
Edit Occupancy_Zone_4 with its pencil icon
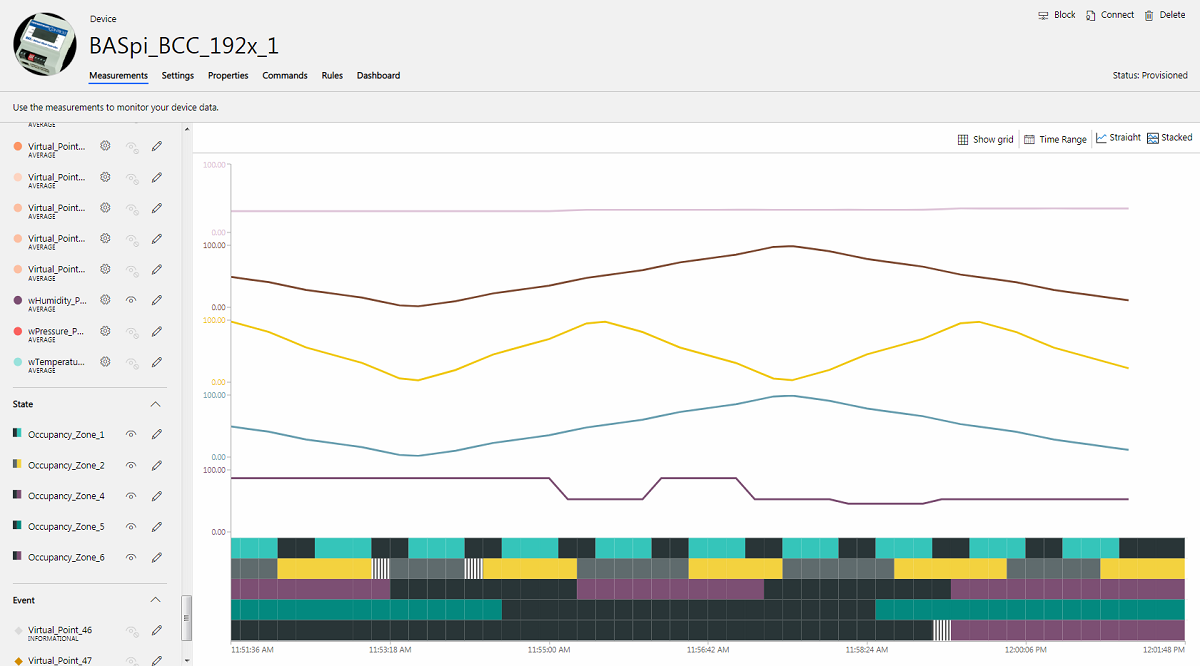pos(157,495)
